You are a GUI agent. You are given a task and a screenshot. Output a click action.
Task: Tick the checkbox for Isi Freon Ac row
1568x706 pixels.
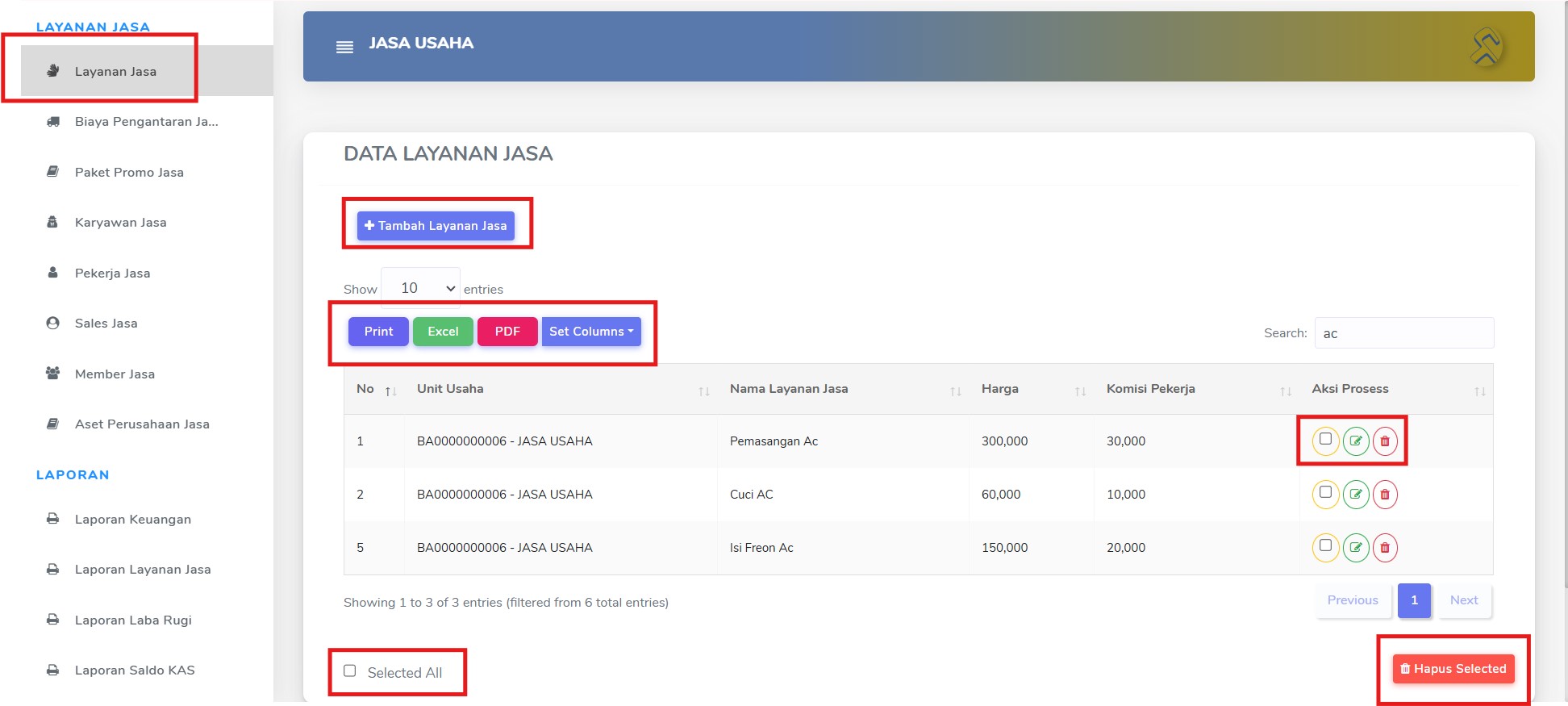click(1325, 545)
